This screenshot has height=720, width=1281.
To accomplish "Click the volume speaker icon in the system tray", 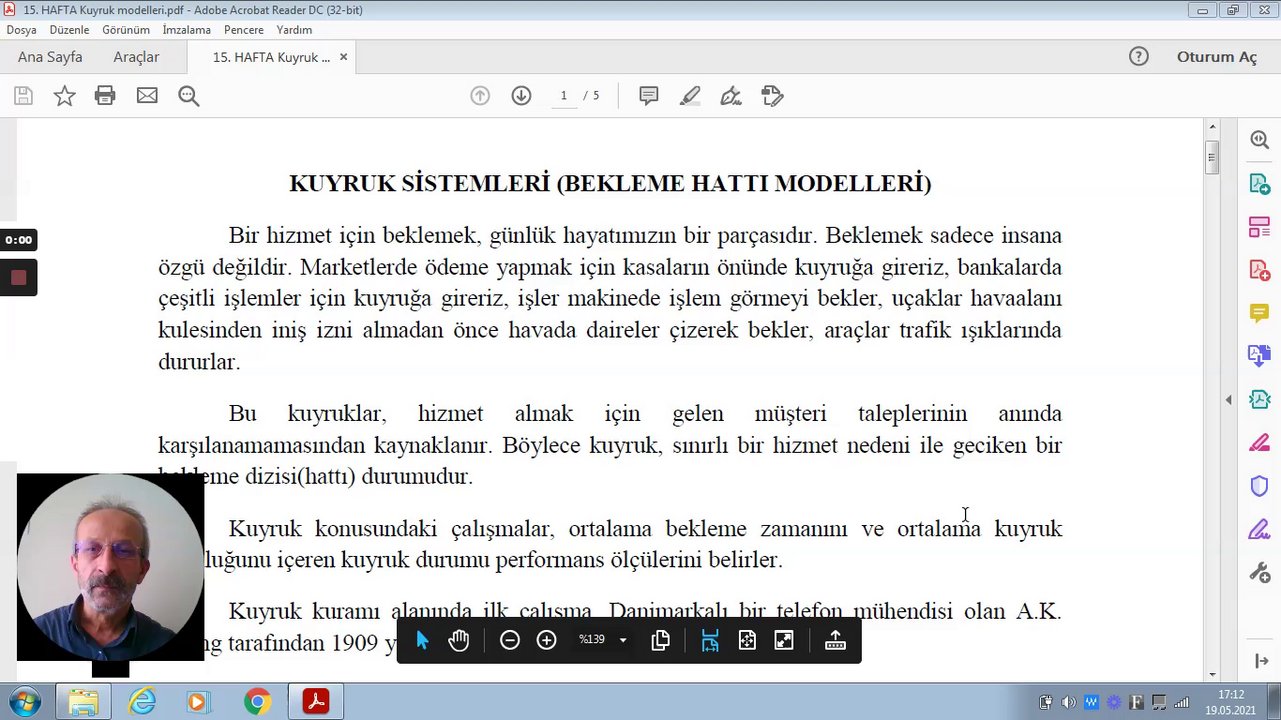I will [1068, 702].
